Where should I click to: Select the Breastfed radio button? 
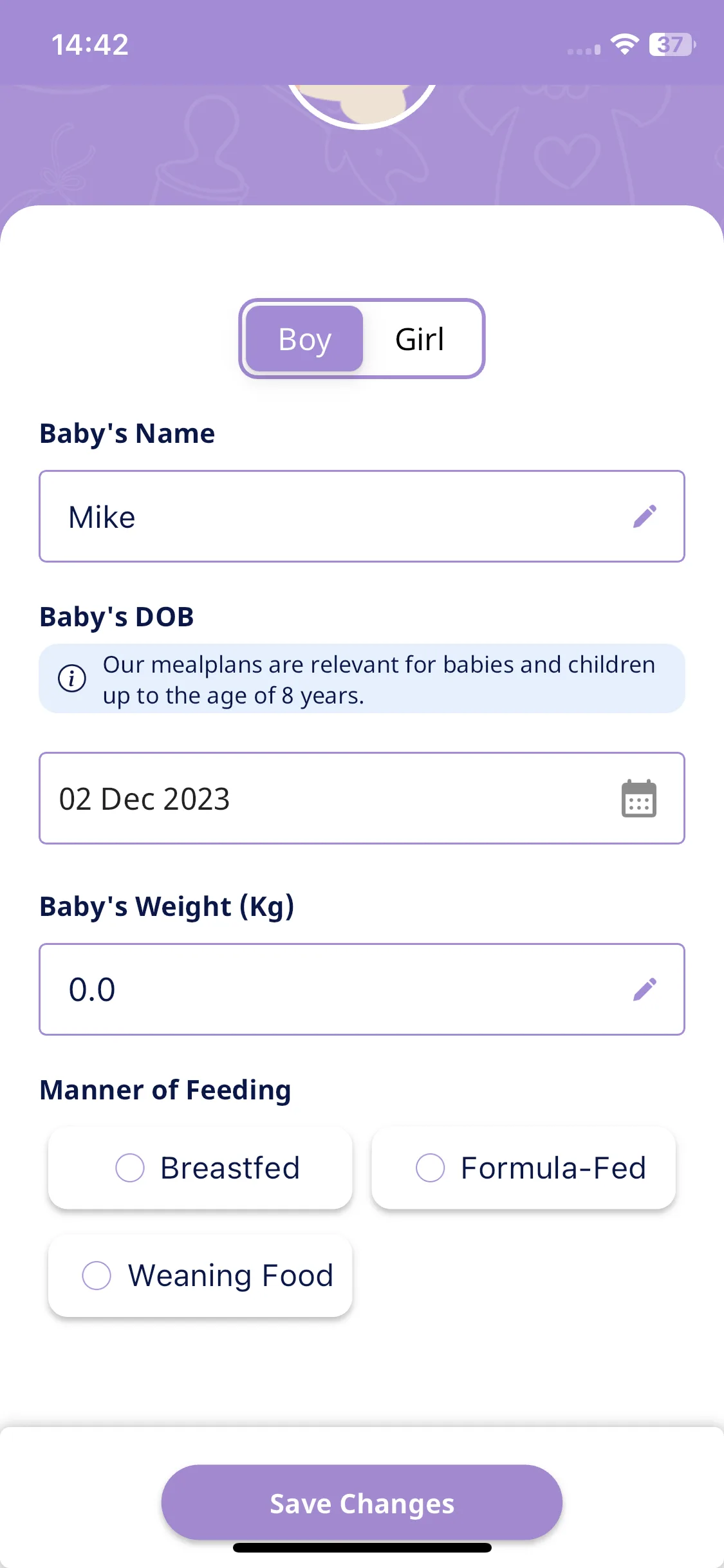[130, 1168]
